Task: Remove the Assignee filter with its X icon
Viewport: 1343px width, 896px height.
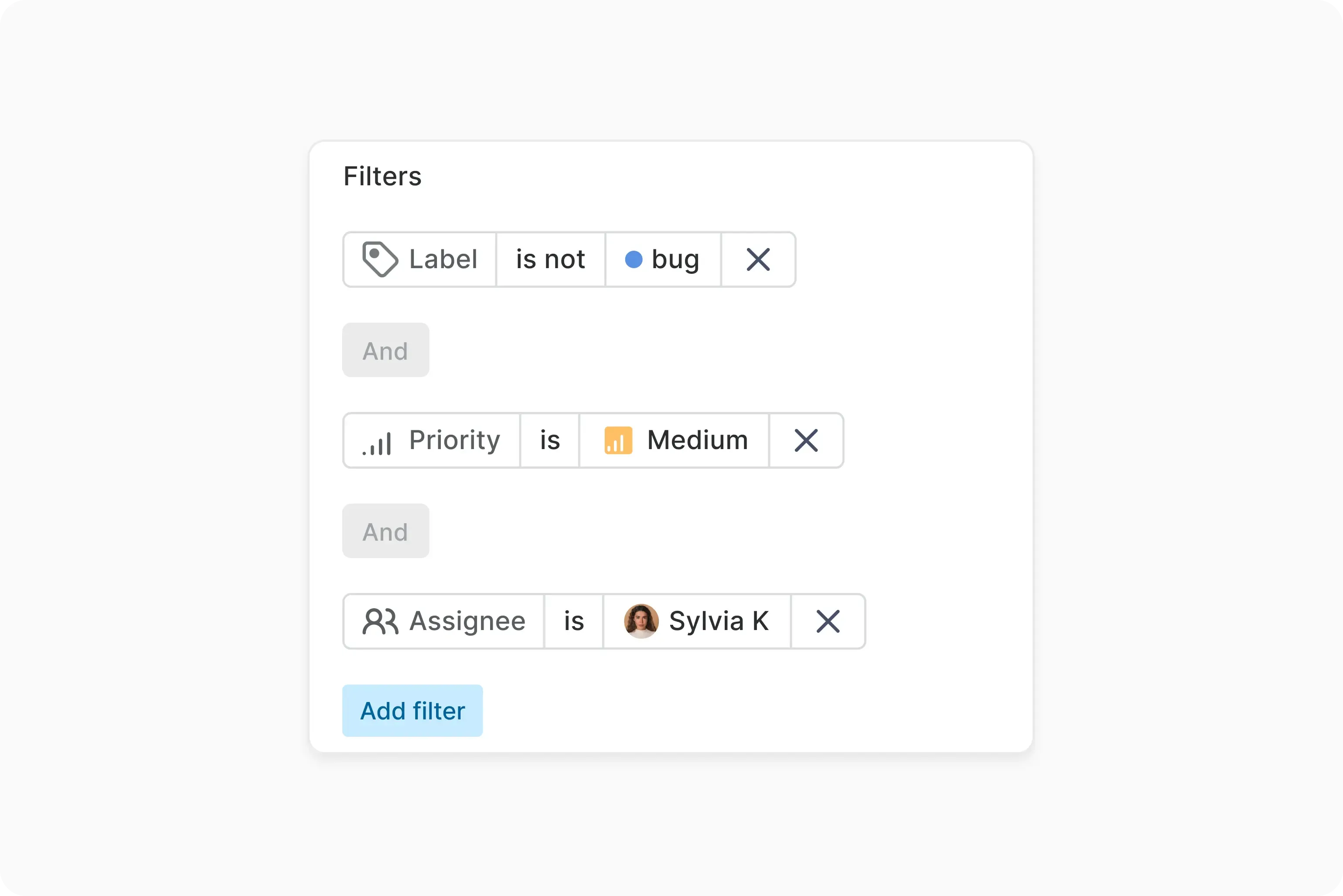Action: pos(828,621)
